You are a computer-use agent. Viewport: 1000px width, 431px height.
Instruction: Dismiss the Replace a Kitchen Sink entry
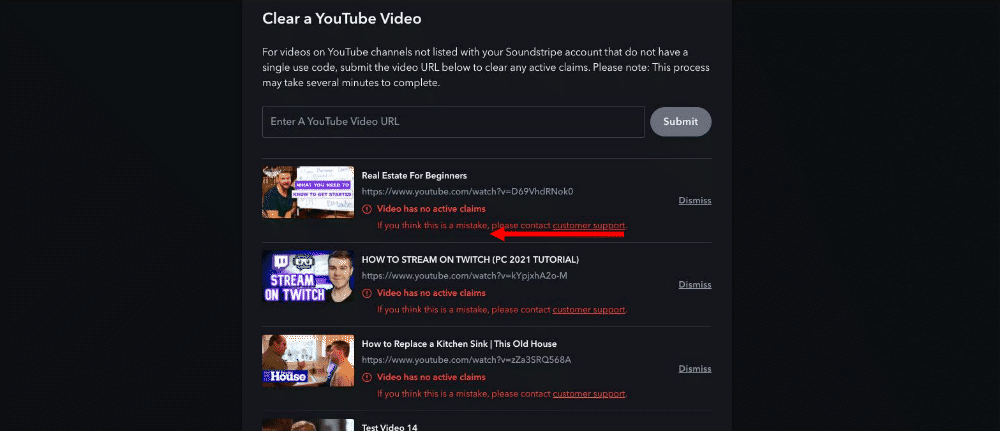coord(694,368)
